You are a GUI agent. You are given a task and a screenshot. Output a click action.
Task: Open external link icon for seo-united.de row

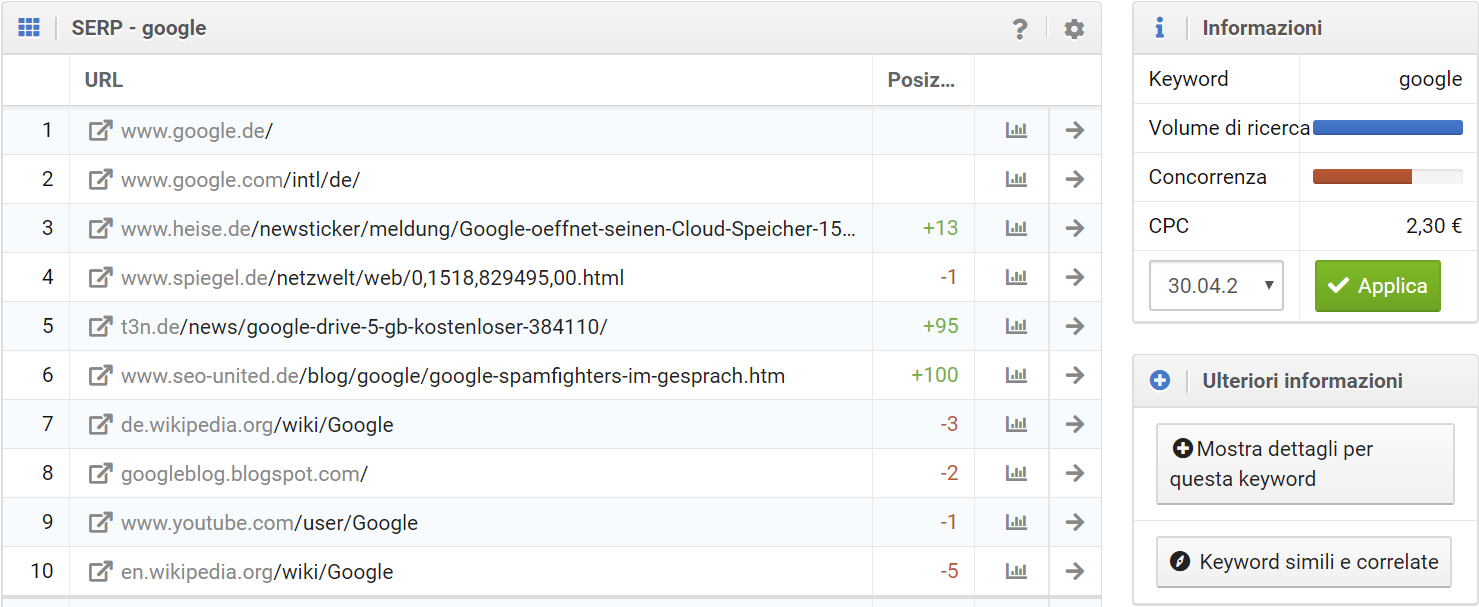pyautogui.click(x=100, y=375)
